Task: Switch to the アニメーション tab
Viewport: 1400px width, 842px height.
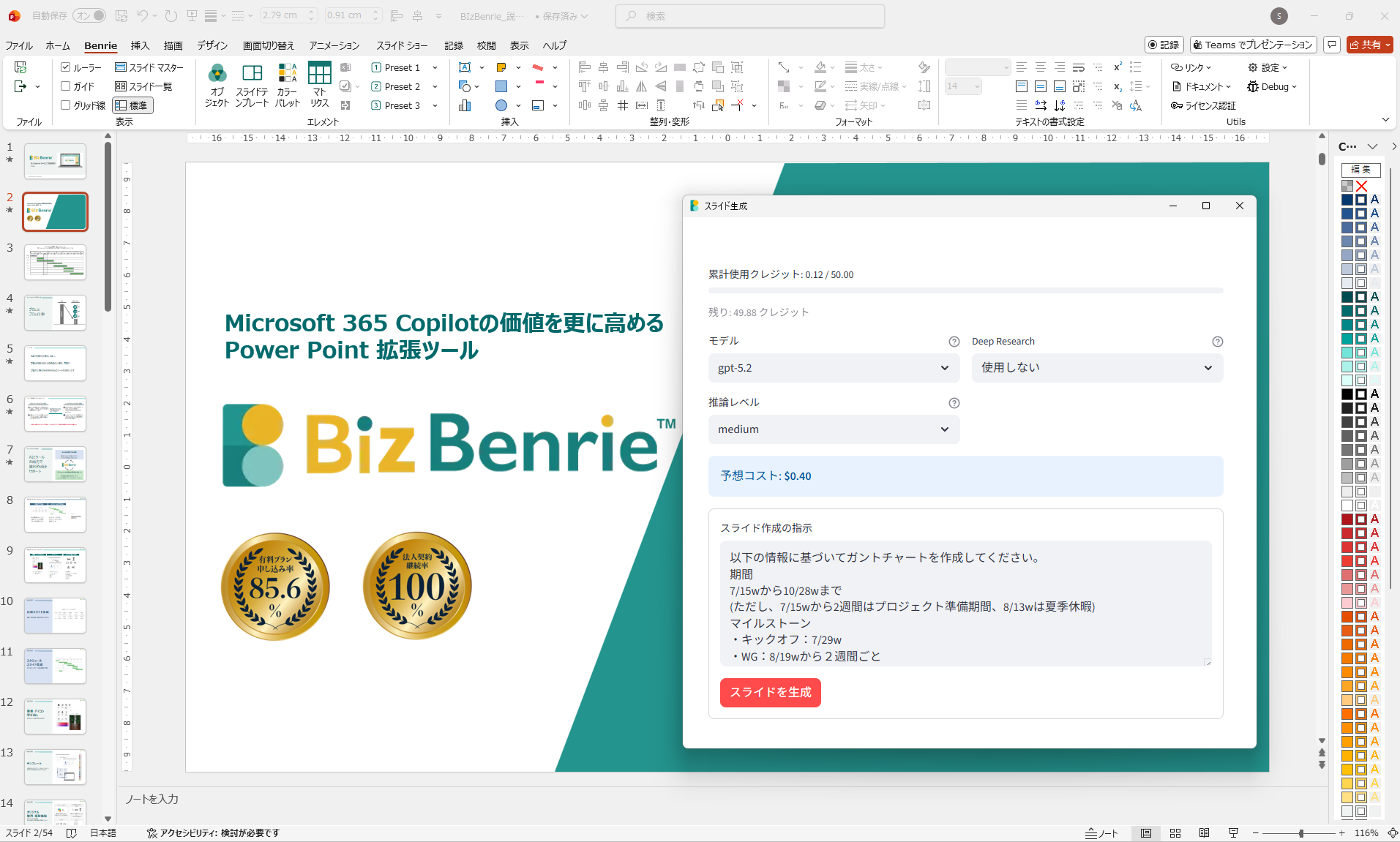Action: click(x=334, y=45)
